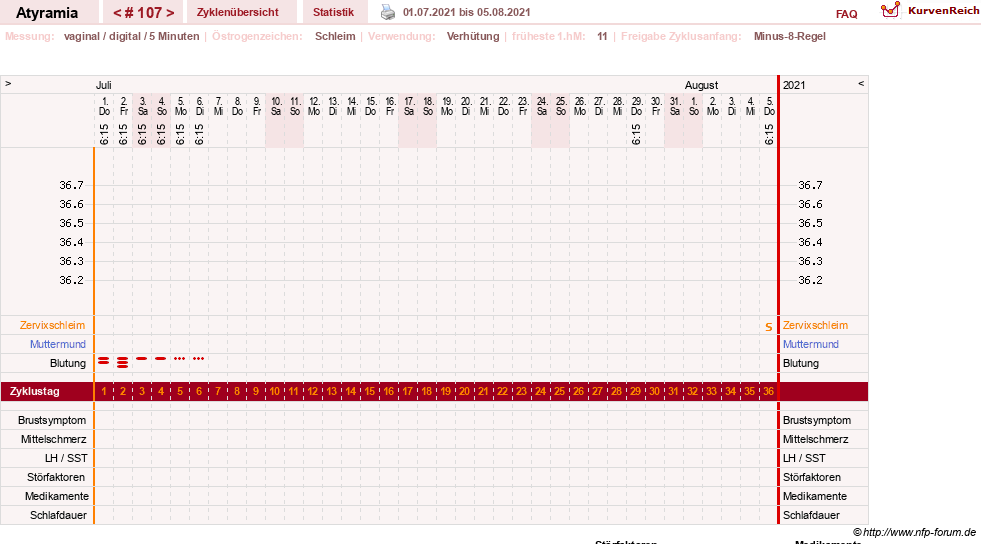Click cycle day 1 in Zyklustag row
The width and height of the screenshot is (981, 544).
pos(104,391)
